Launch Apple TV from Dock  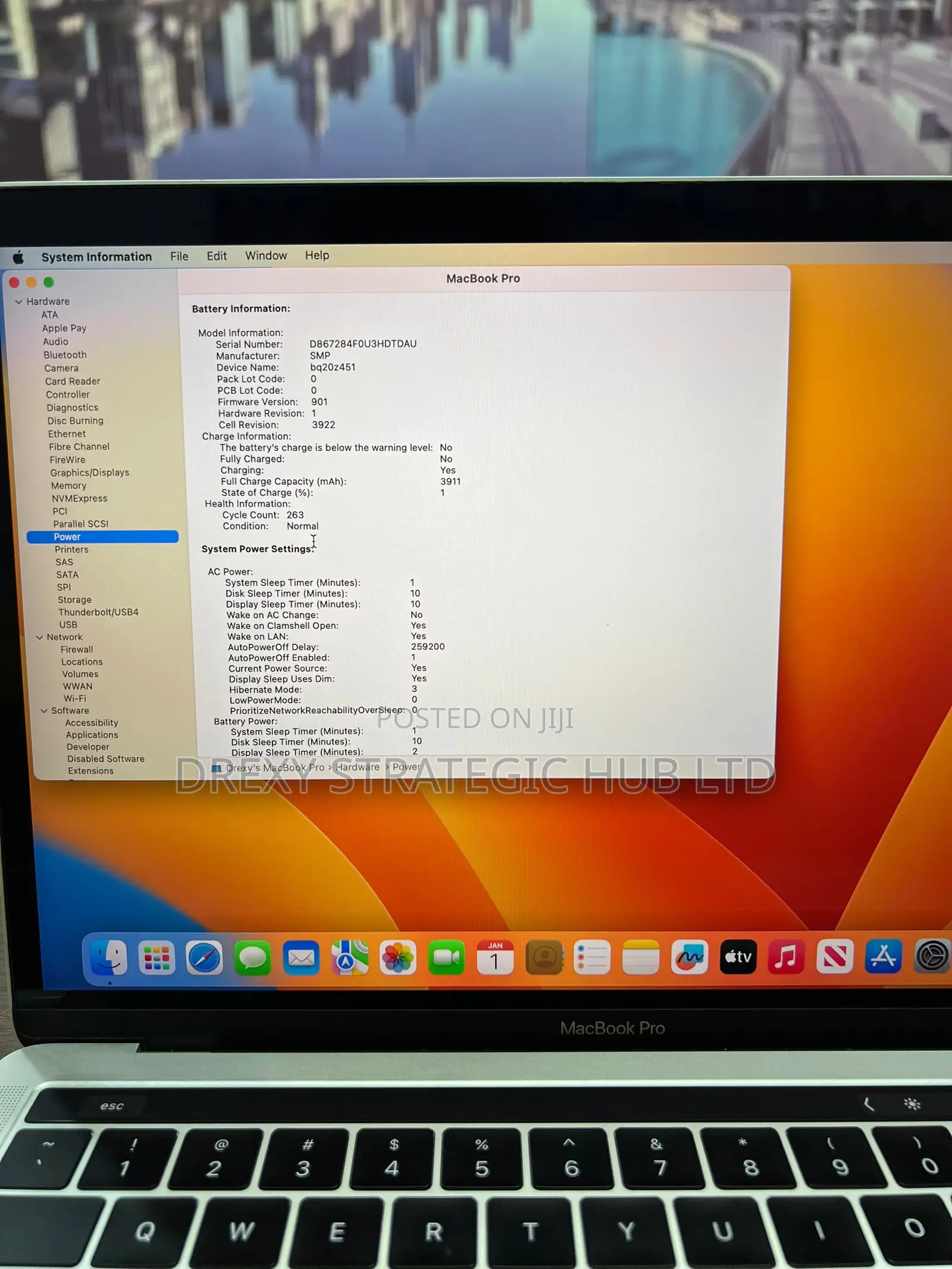point(738,957)
